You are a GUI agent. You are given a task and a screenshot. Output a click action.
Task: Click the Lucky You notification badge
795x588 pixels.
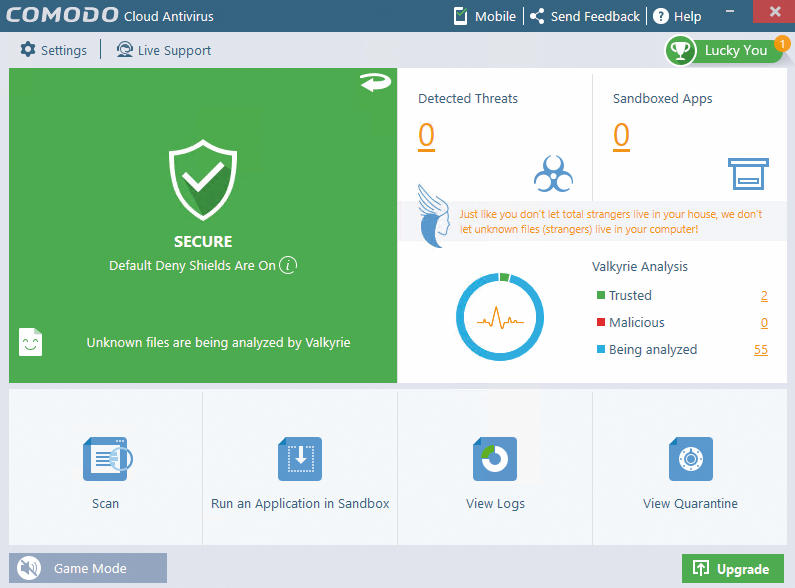(782, 44)
